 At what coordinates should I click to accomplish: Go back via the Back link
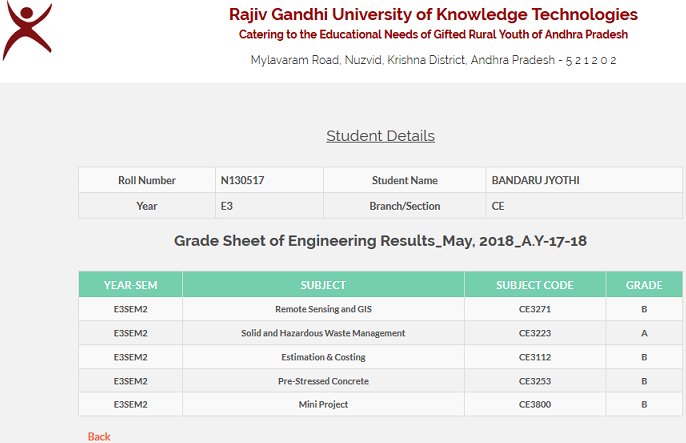[x=99, y=436]
